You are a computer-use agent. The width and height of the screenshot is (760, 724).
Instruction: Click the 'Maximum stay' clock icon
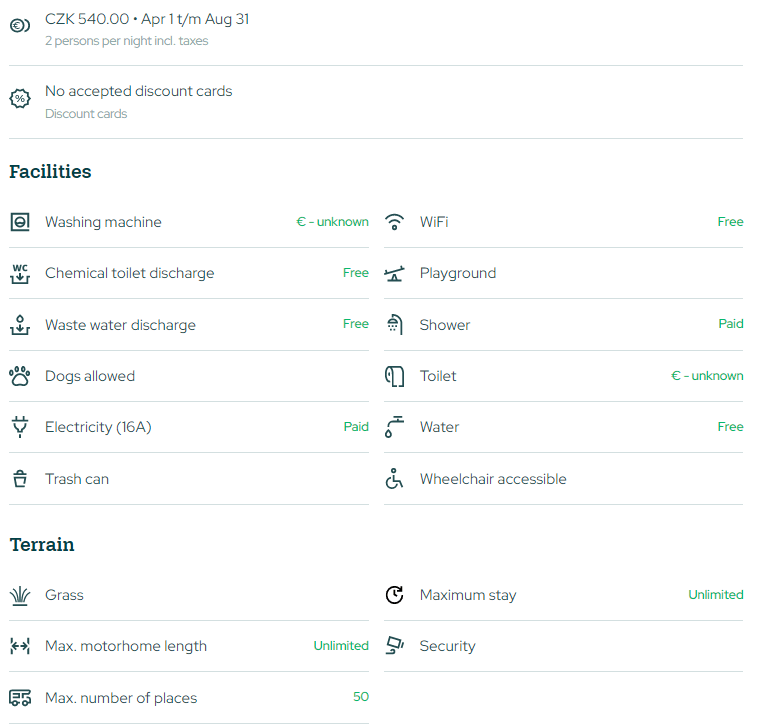click(395, 595)
